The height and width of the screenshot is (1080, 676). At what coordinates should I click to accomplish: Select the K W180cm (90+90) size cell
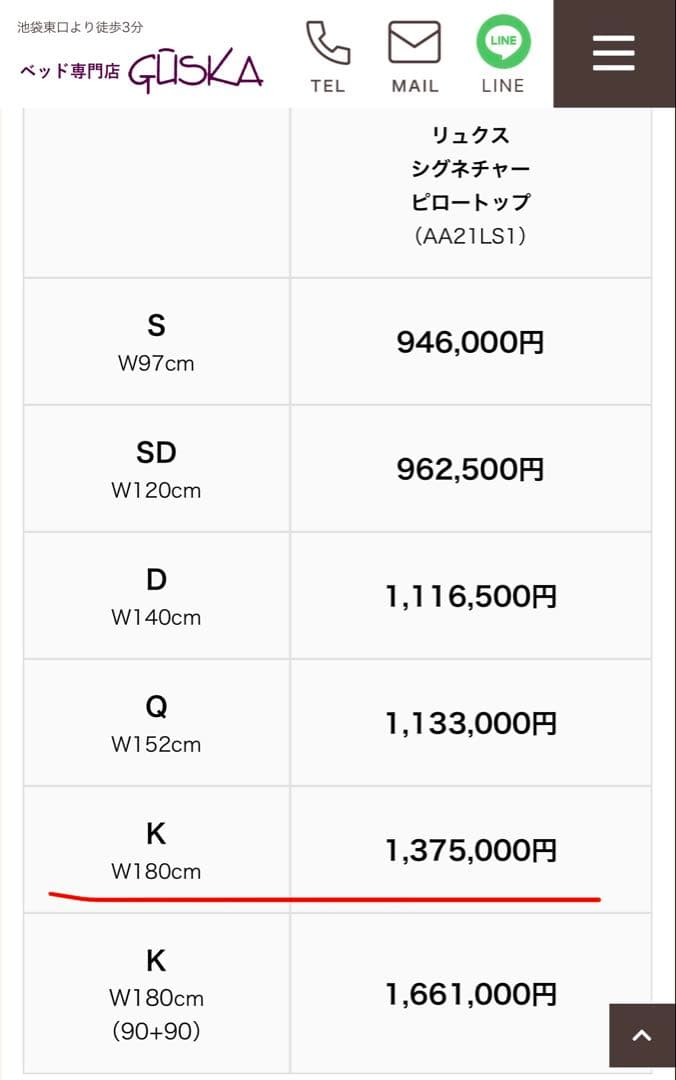pyautogui.click(x=156, y=994)
